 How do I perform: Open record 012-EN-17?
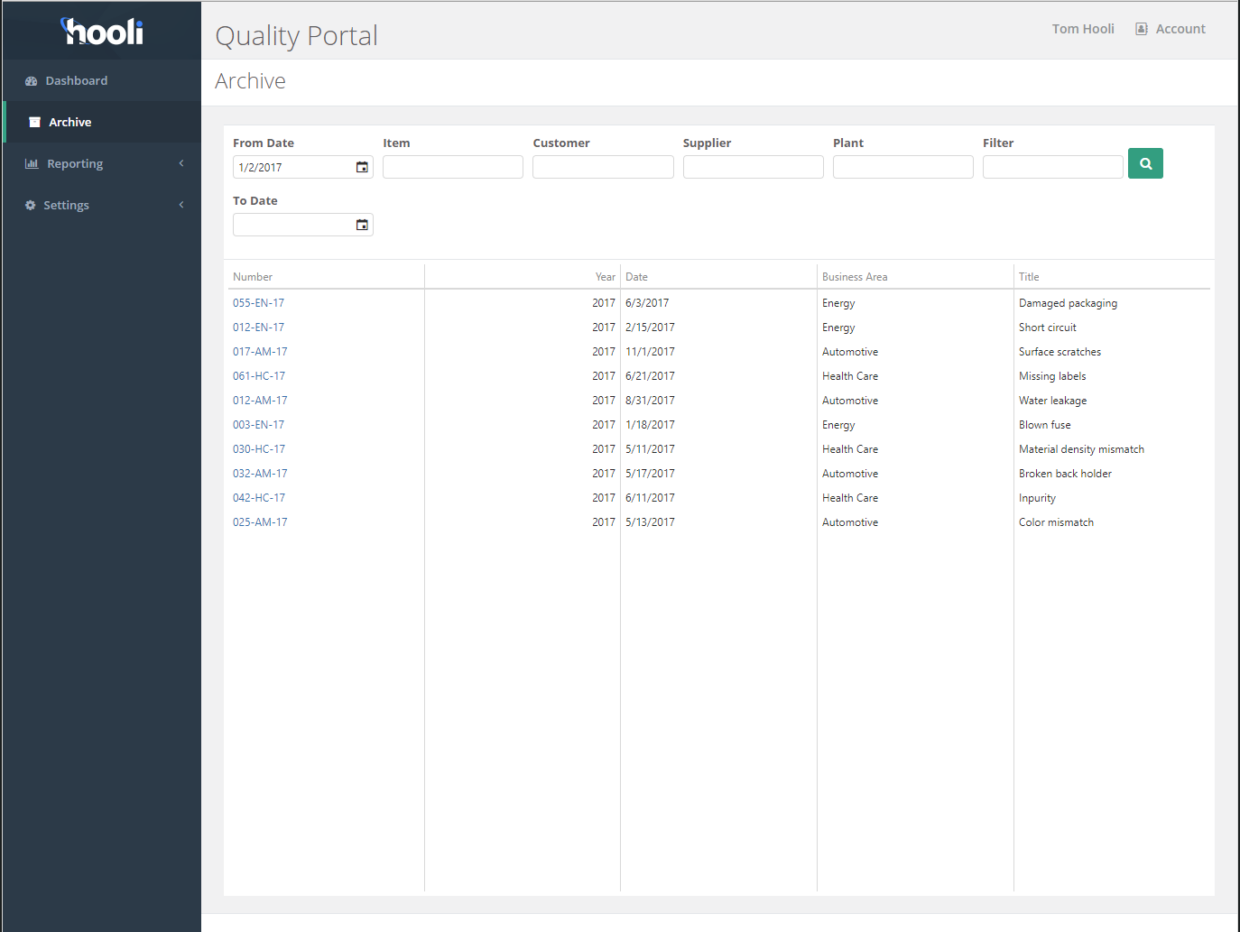pyautogui.click(x=258, y=328)
